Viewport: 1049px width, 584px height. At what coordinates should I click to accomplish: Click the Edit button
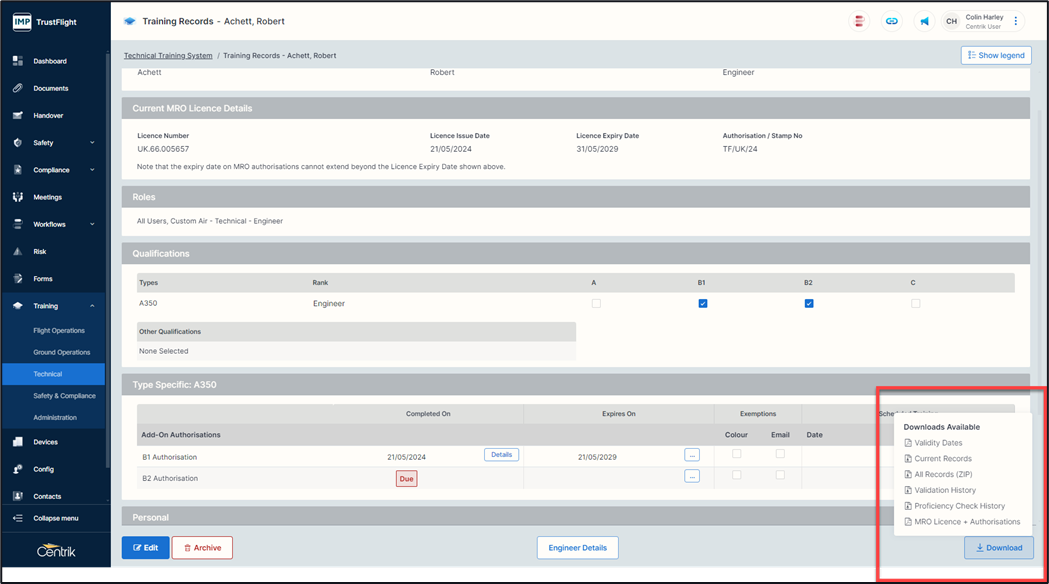(x=145, y=548)
